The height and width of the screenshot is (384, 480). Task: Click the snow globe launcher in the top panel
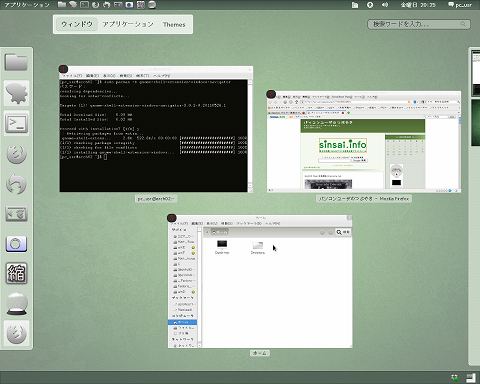tap(152, 4)
